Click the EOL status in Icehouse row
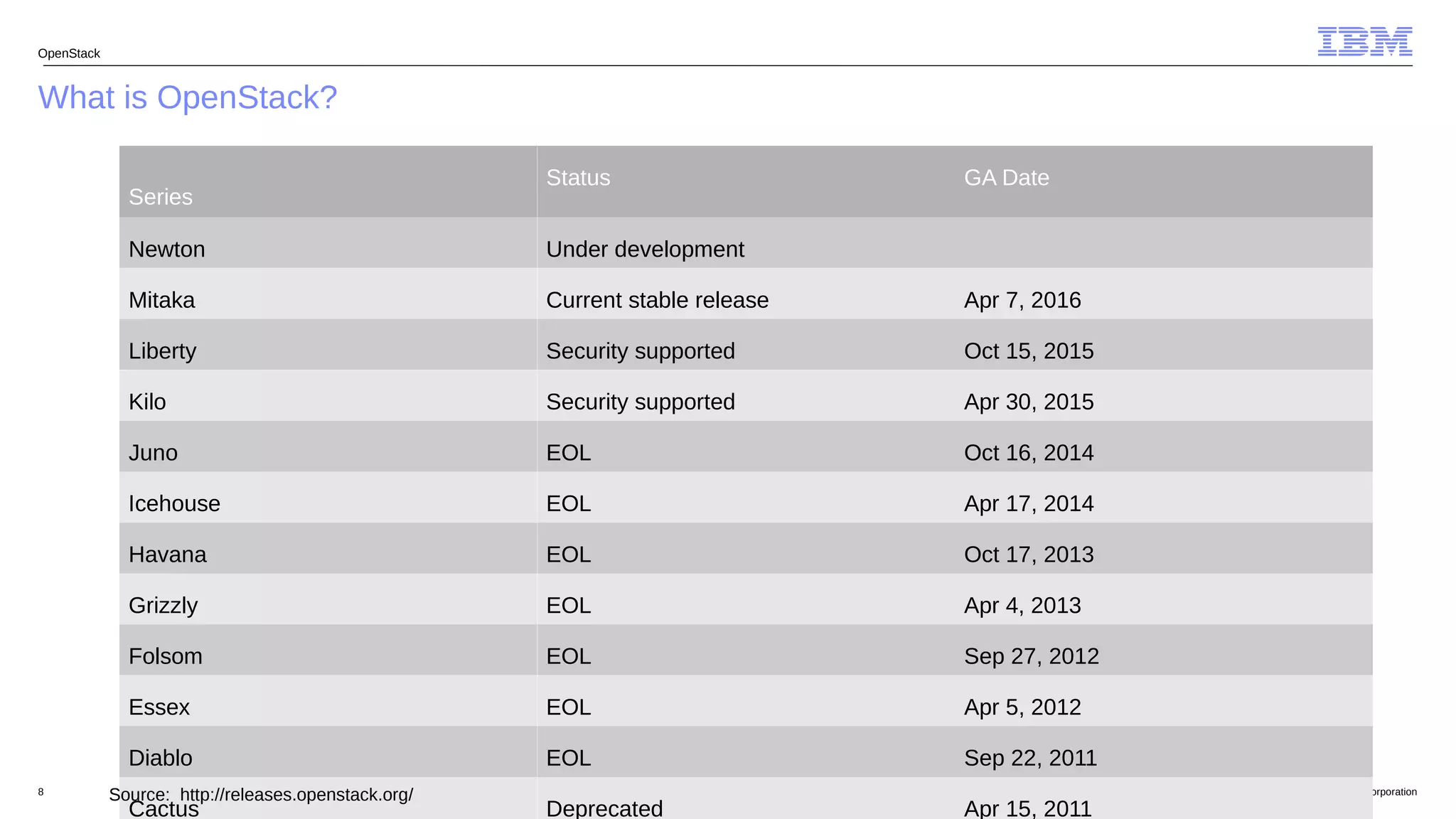This screenshot has width=1456, height=819. coord(569,503)
